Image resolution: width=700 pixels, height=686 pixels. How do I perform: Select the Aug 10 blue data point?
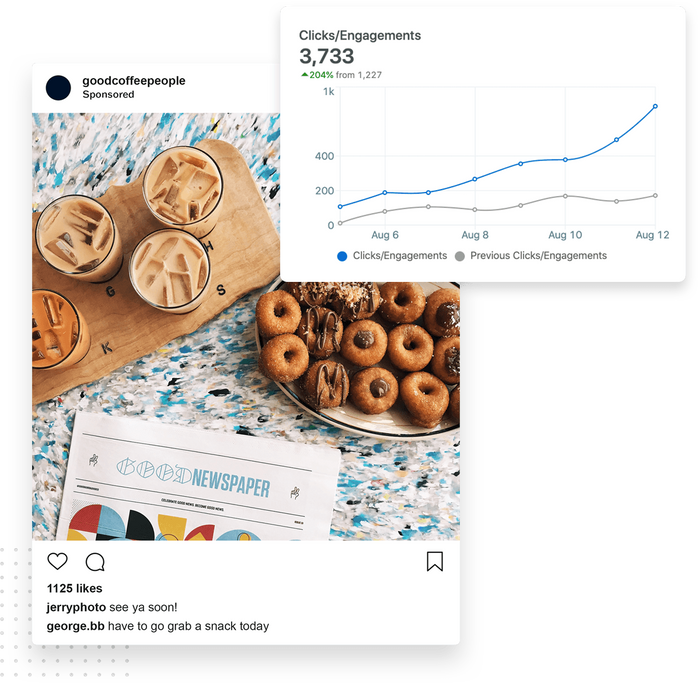coord(565,159)
